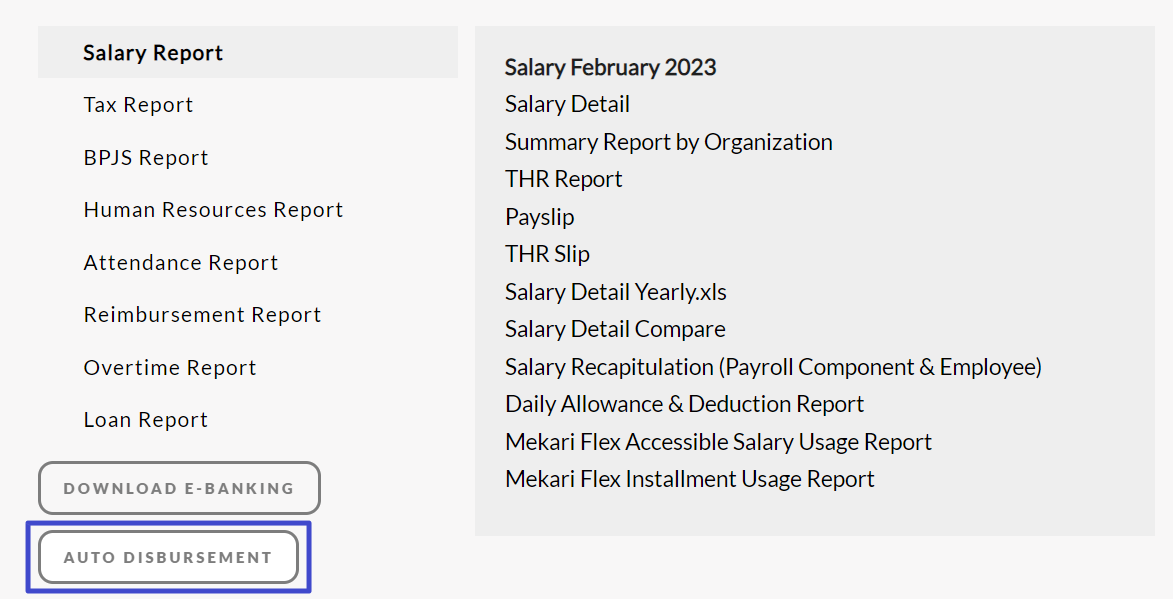Open Mekari Flex Installment Usage Report

click(690, 479)
